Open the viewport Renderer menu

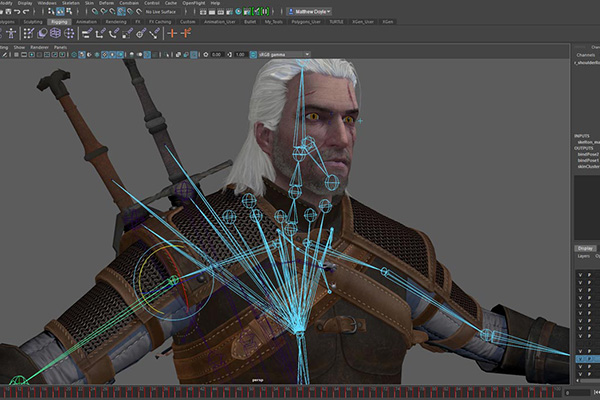(x=39, y=47)
